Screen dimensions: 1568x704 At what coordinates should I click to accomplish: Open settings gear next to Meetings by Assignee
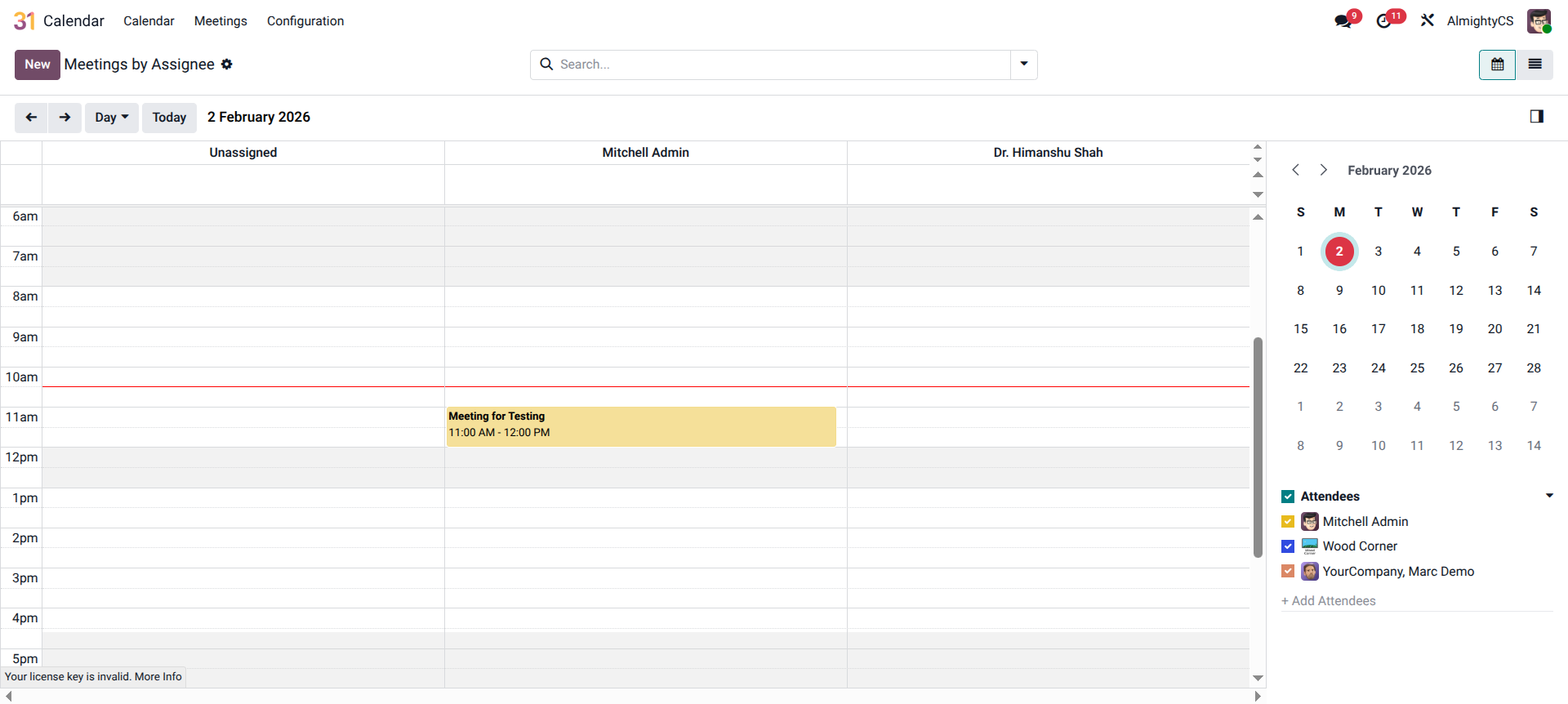[227, 65]
